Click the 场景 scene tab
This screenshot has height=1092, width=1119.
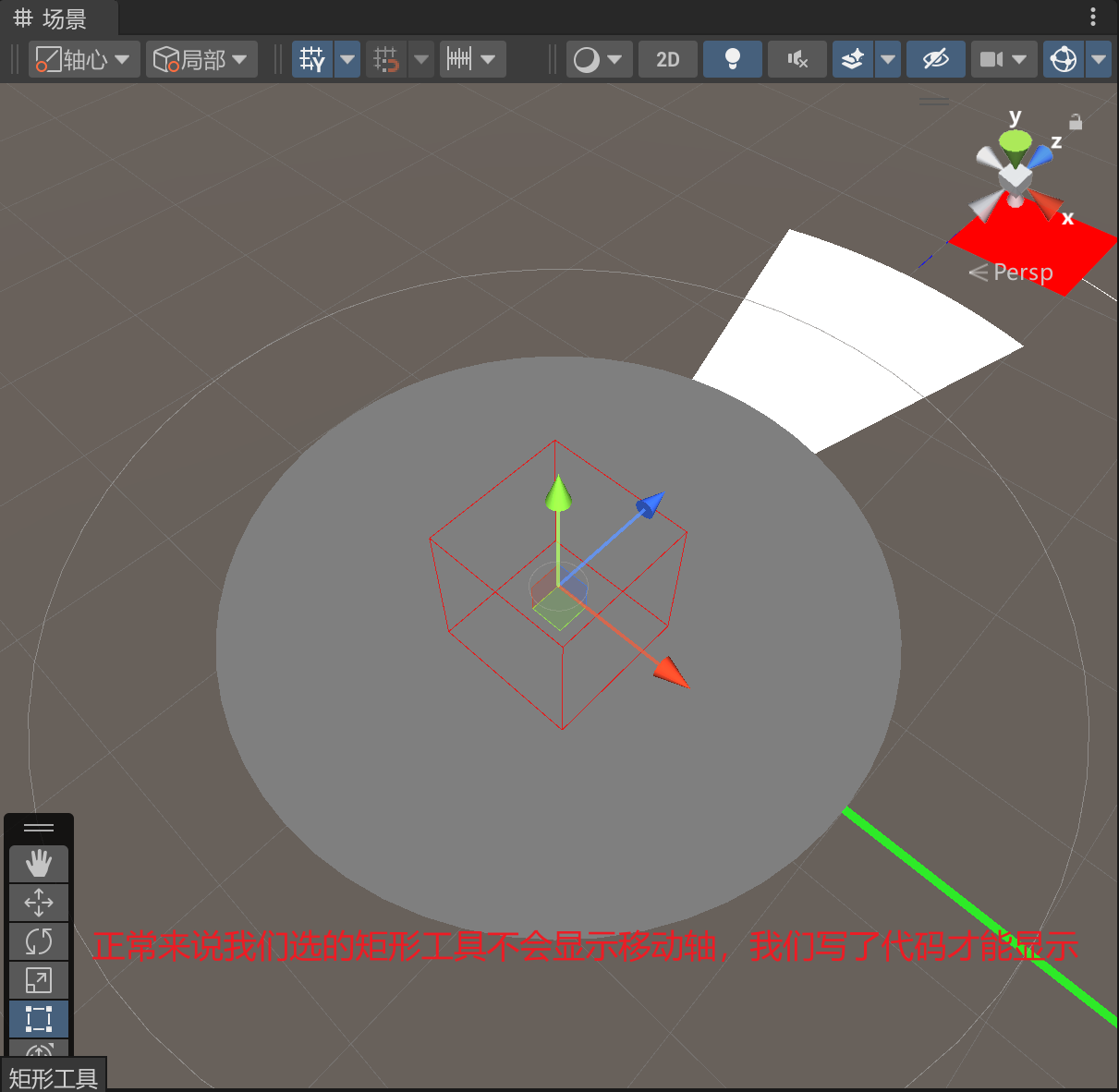52,18
